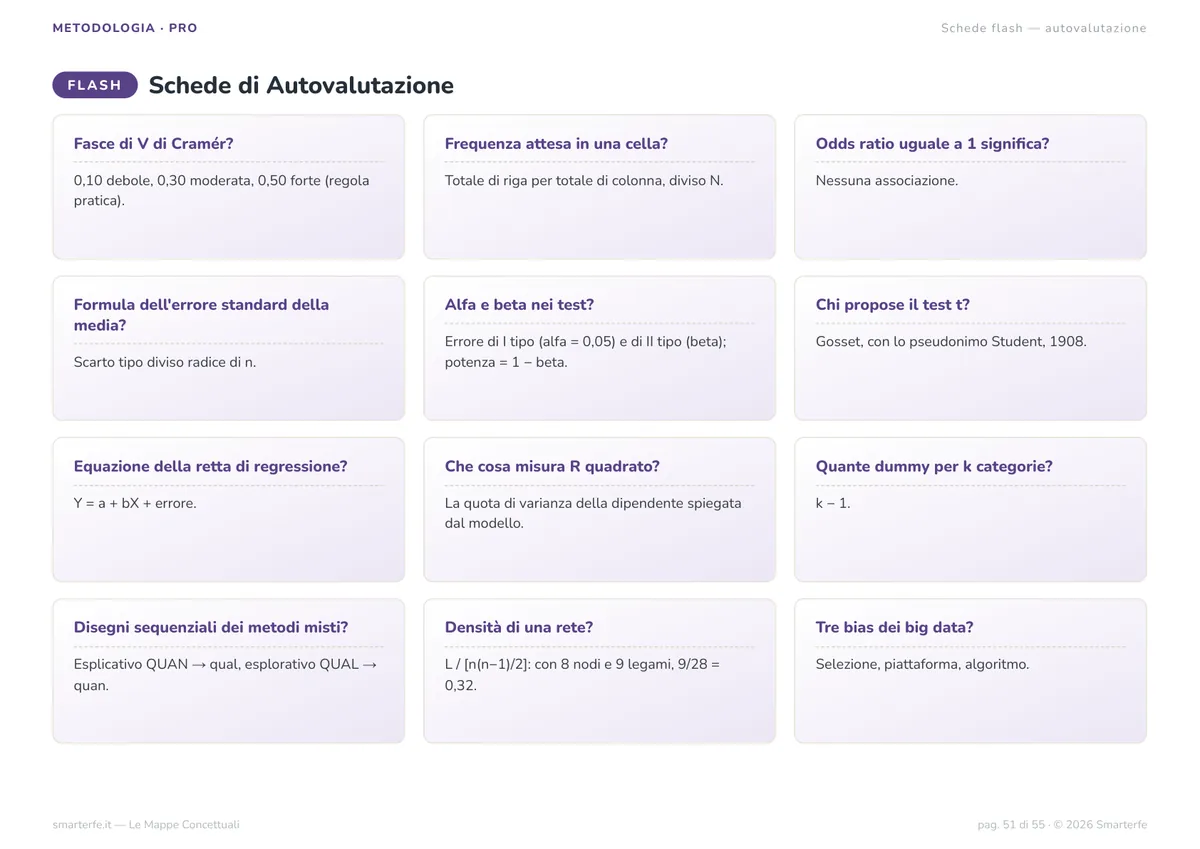
Task: Open the 'Chi propose il test t?' card
Action: (x=970, y=348)
